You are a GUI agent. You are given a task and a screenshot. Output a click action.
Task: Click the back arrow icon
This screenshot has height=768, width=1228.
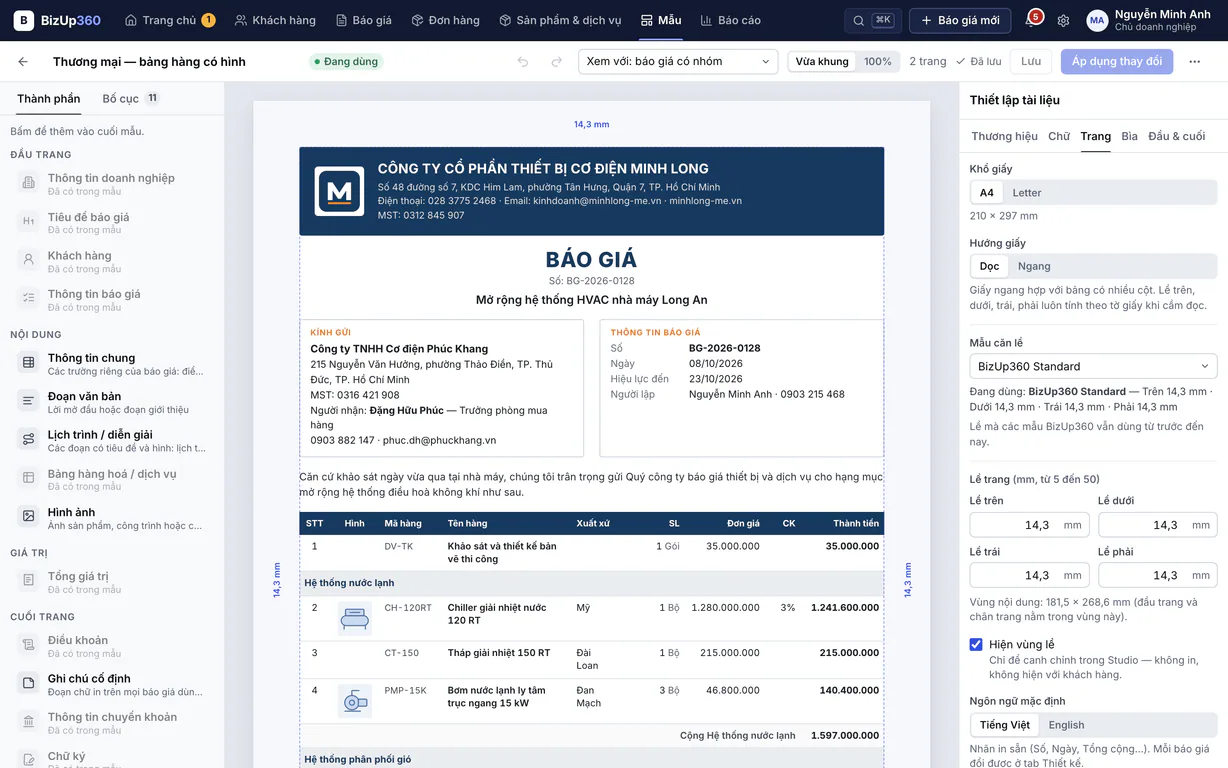pos(23,62)
